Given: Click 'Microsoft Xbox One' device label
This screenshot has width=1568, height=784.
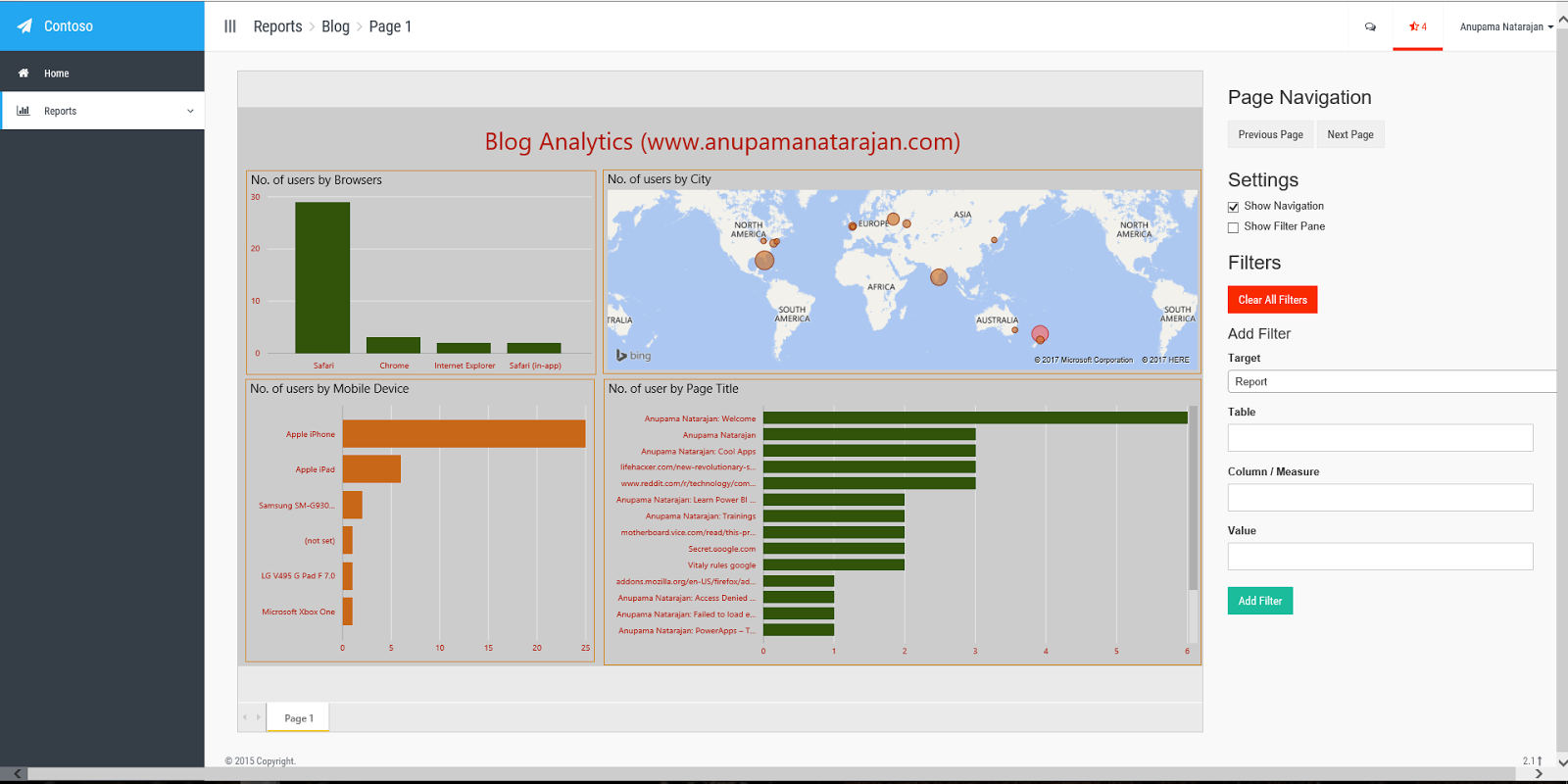Looking at the screenshot, I should (x=298, y=612).
